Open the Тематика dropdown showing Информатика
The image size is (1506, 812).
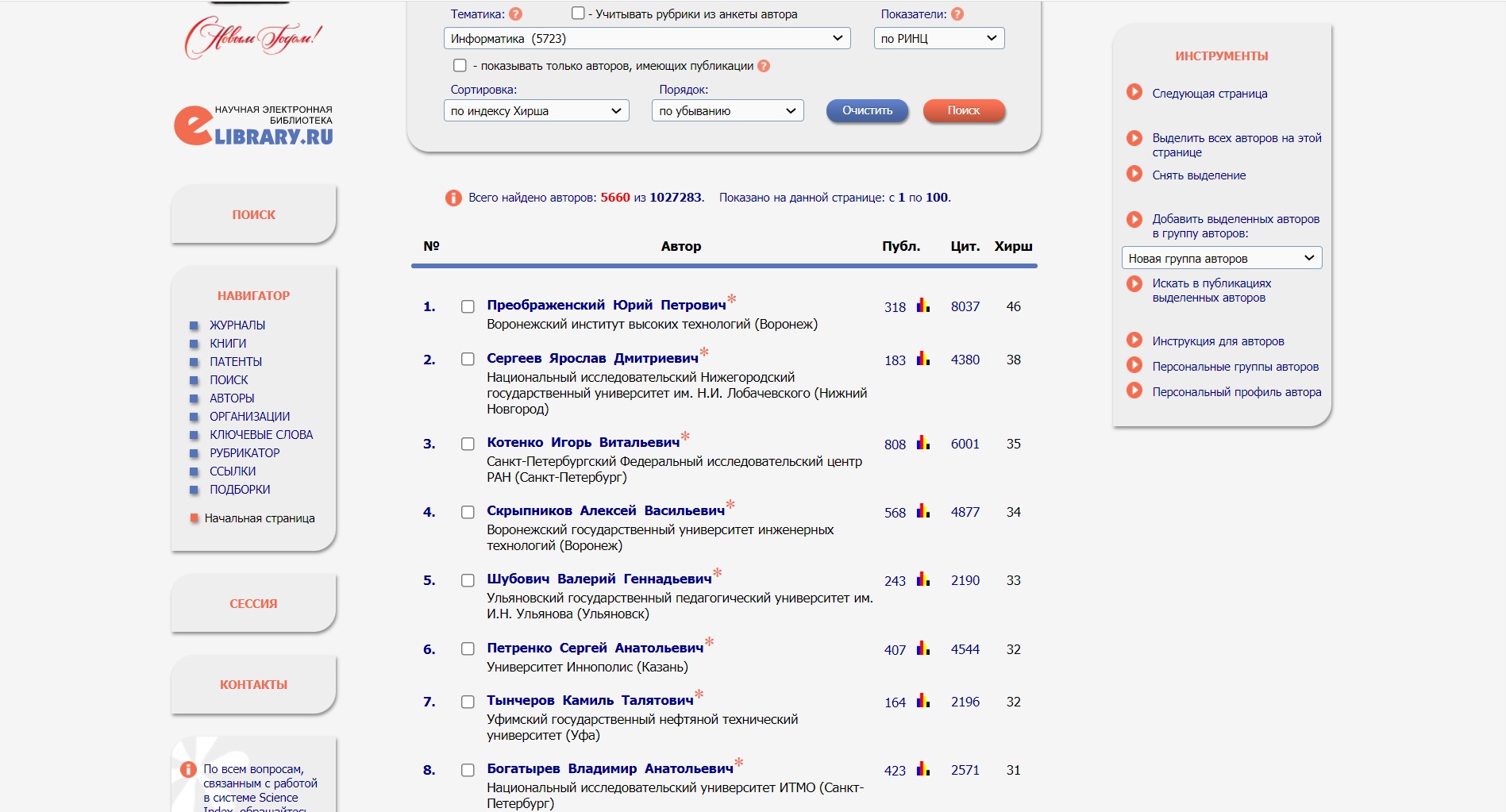pos(647,38)
